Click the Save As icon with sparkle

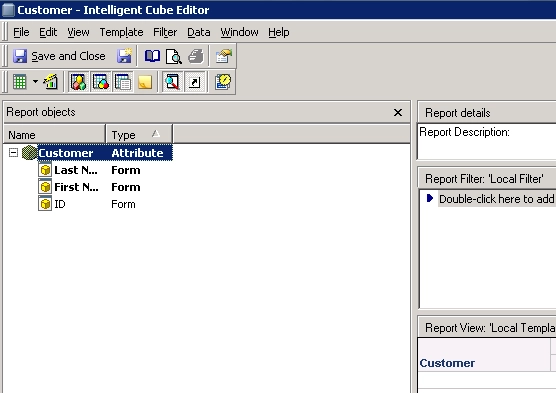pos(124,56)
